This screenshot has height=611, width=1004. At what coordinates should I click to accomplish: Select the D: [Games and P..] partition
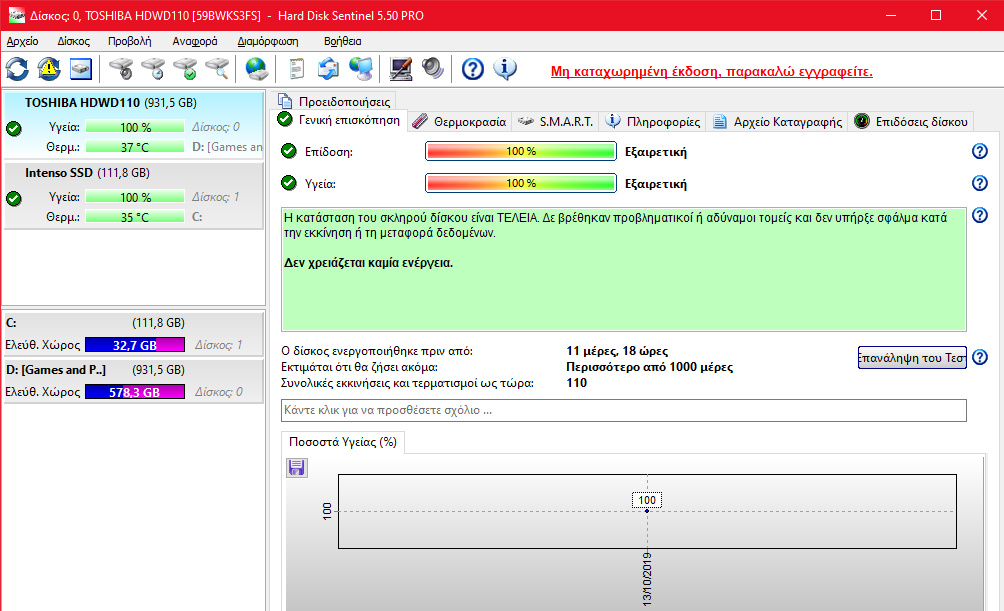tap(134, 380)
